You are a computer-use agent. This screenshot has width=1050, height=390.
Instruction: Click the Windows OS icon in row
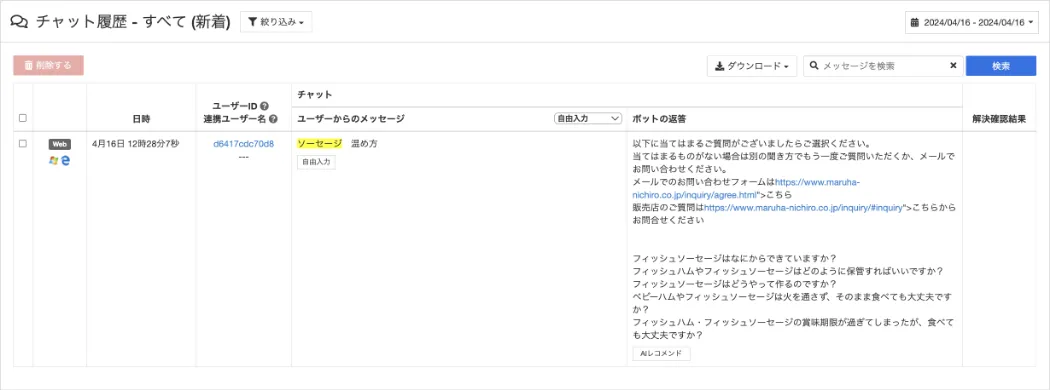tap(54, 160)
